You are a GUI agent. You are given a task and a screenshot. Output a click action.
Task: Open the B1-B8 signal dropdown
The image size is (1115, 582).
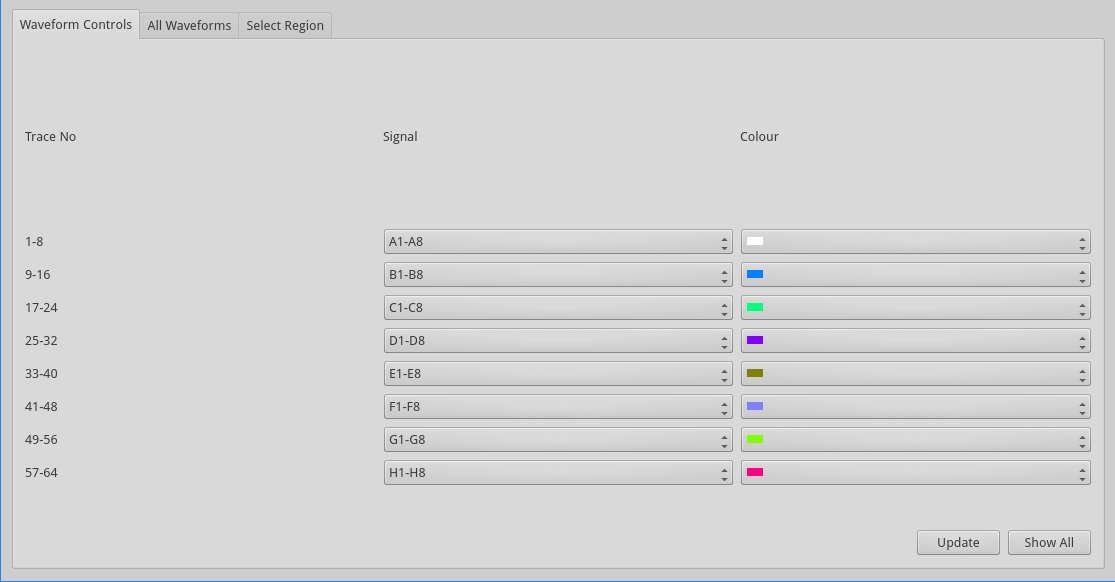pyautogui.click(x=557, y=275)
